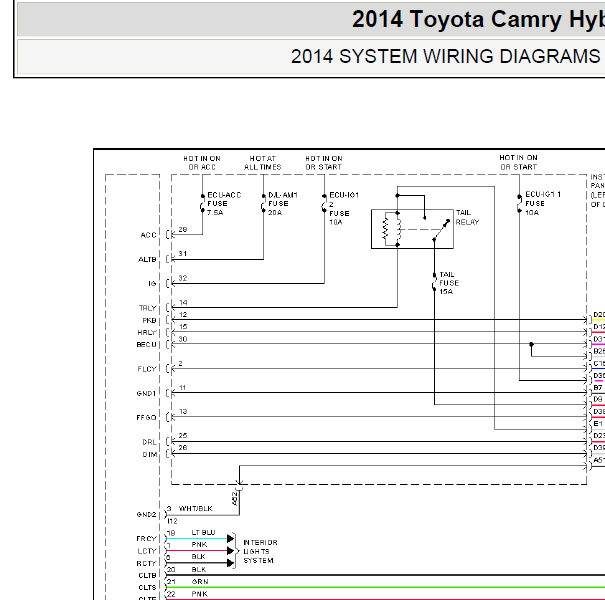605x600 pixels.
Task: Select the 'D/L-AM1 FUSE 20A' label
Action: tap(283, 204)
